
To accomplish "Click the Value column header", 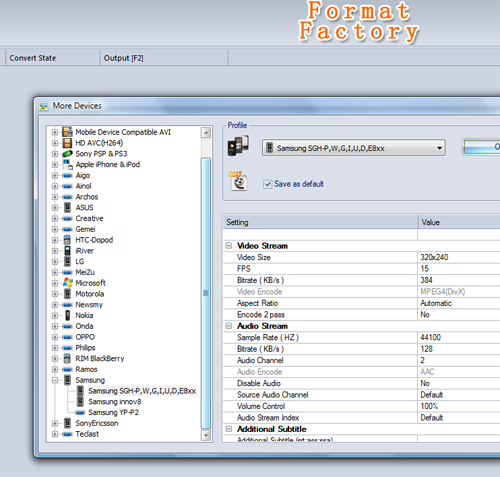I will tap(459, 222).
